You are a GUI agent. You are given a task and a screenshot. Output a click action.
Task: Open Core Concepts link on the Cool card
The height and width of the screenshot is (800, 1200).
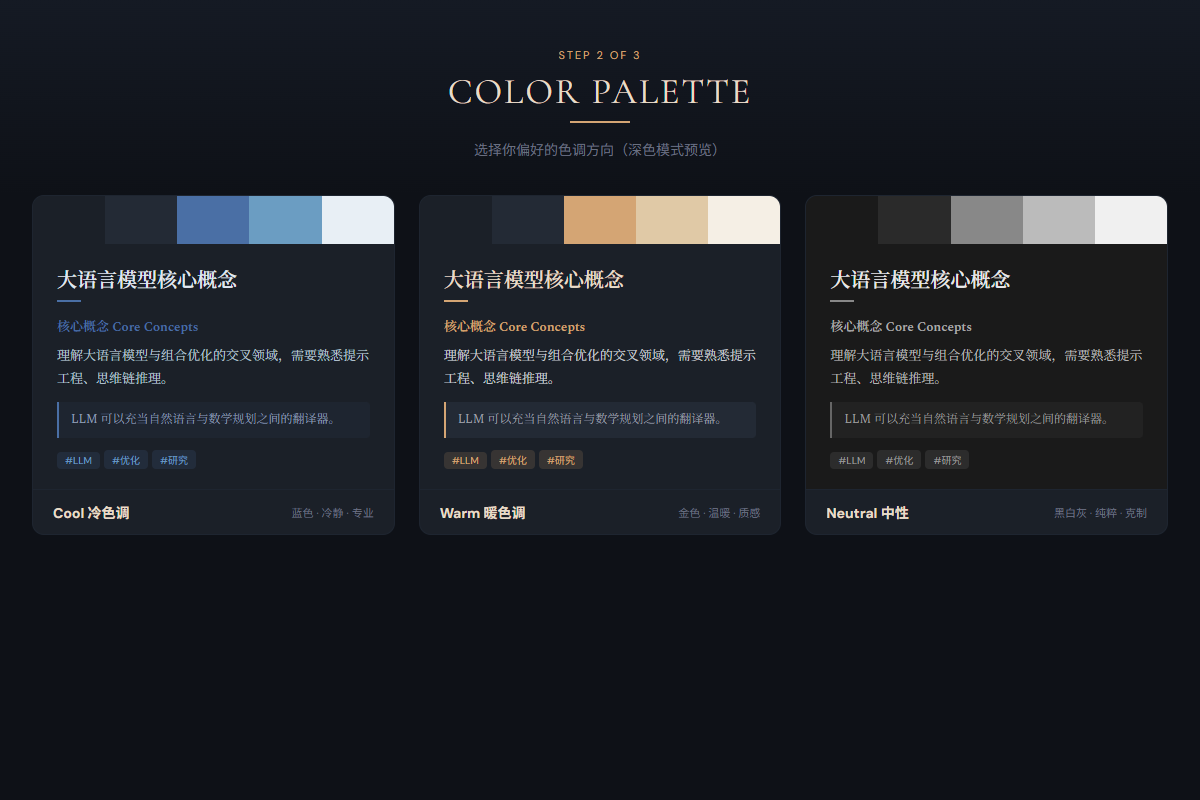point(127,326)
